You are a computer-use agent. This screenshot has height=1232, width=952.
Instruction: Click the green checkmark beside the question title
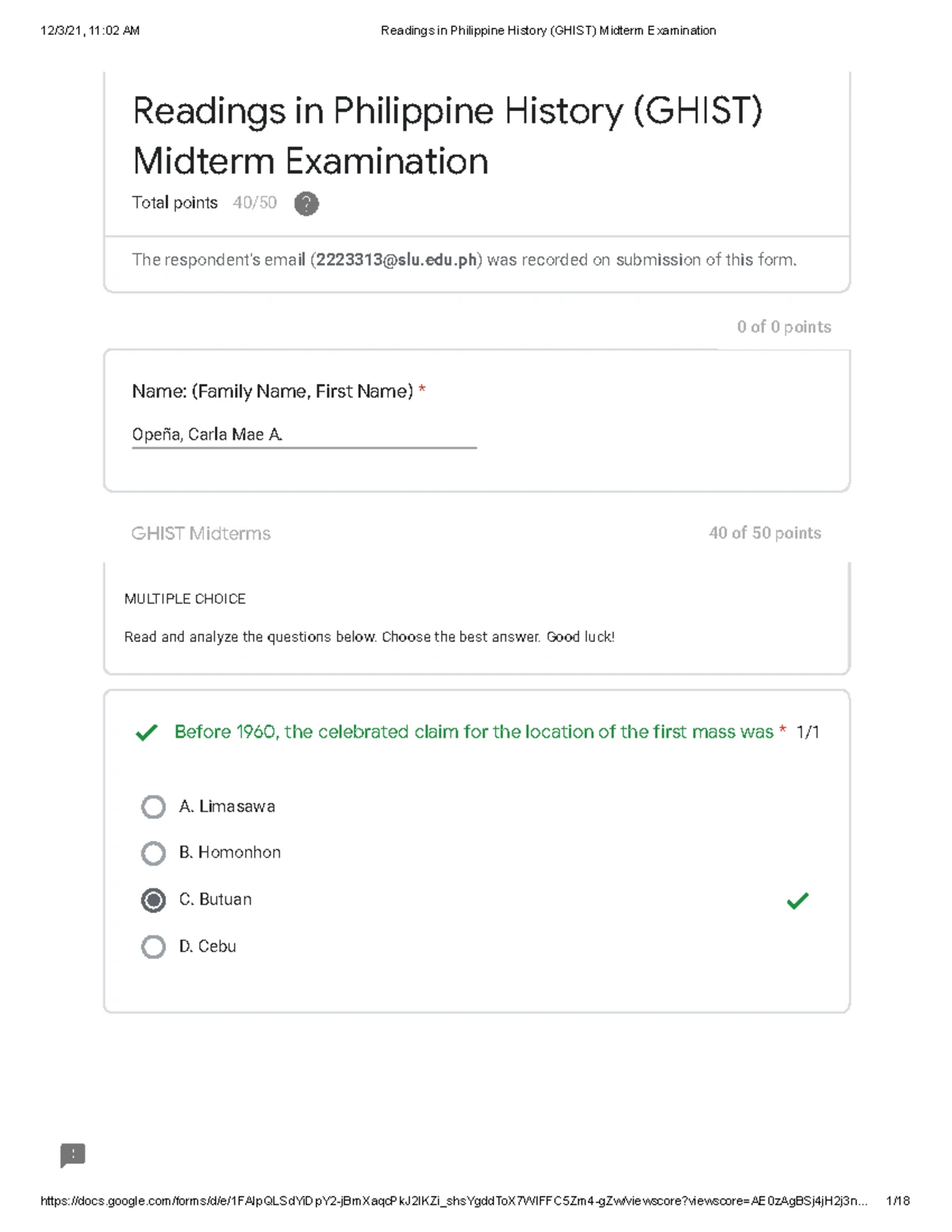(146, 732)
